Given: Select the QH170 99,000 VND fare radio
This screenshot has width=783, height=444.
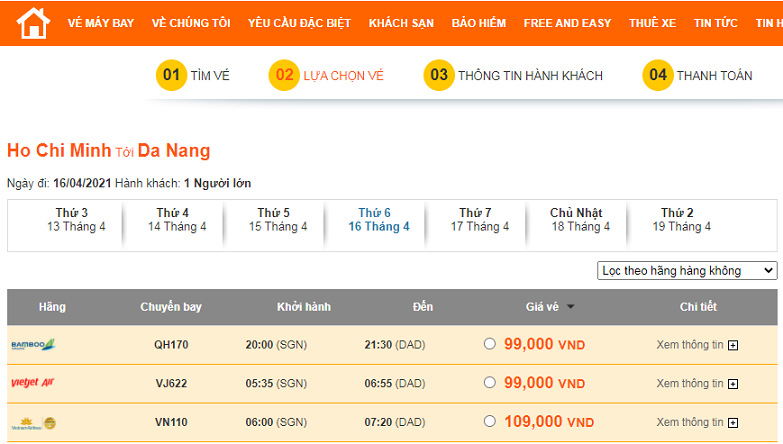Looking at the screenshot, I should click(x=490, y=344).
